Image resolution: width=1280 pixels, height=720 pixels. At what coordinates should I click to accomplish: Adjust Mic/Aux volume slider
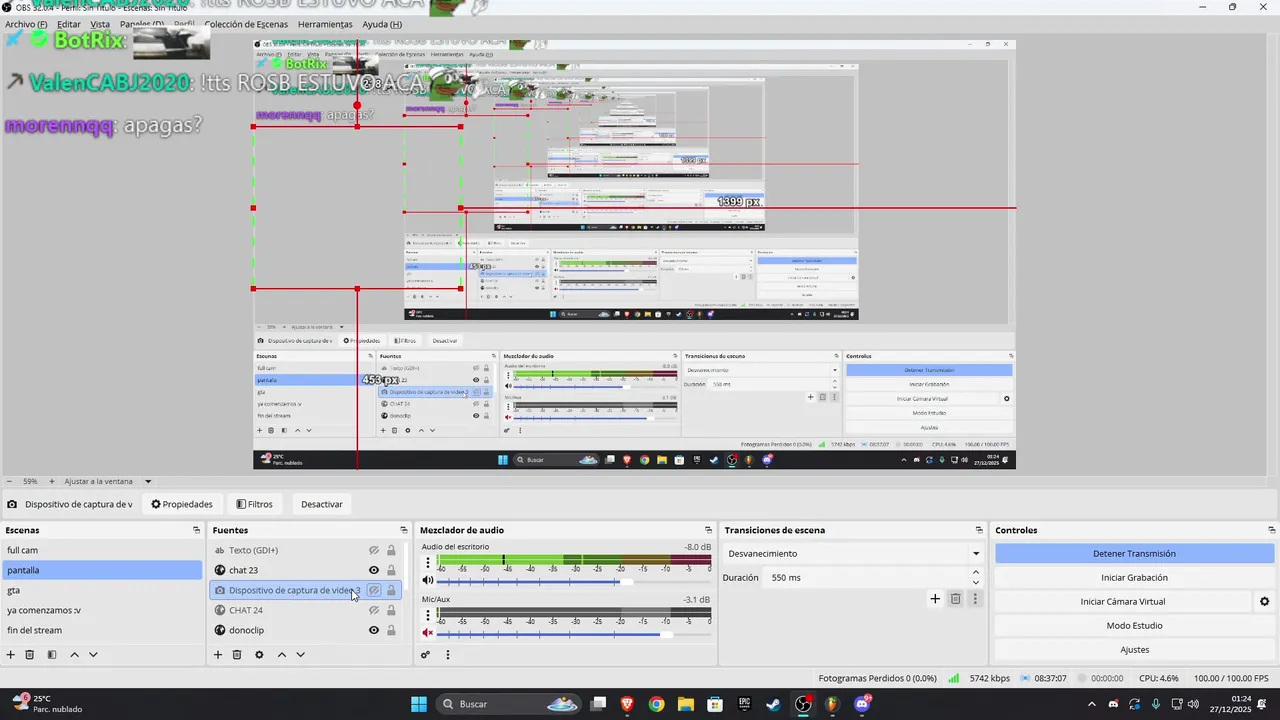tap(574, 634)
